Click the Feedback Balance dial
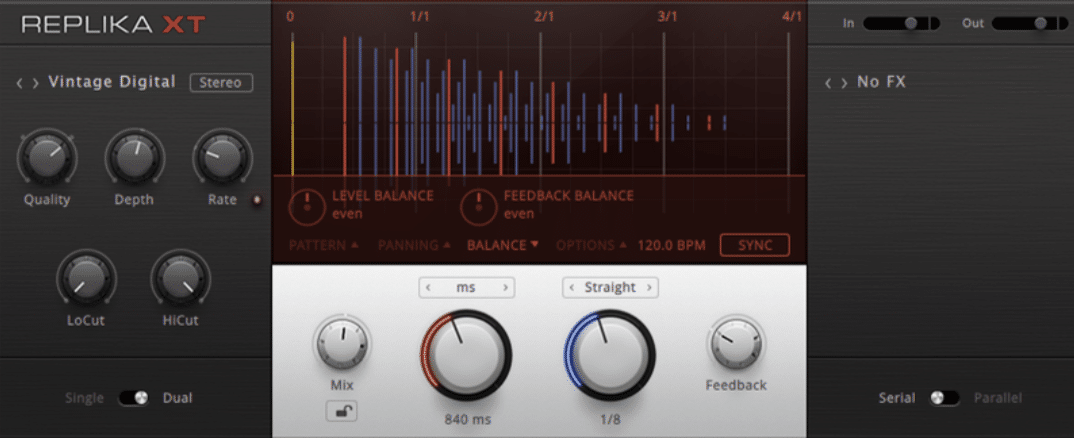The height and width of the screenshot is (438, 1074). pos(478,207)
